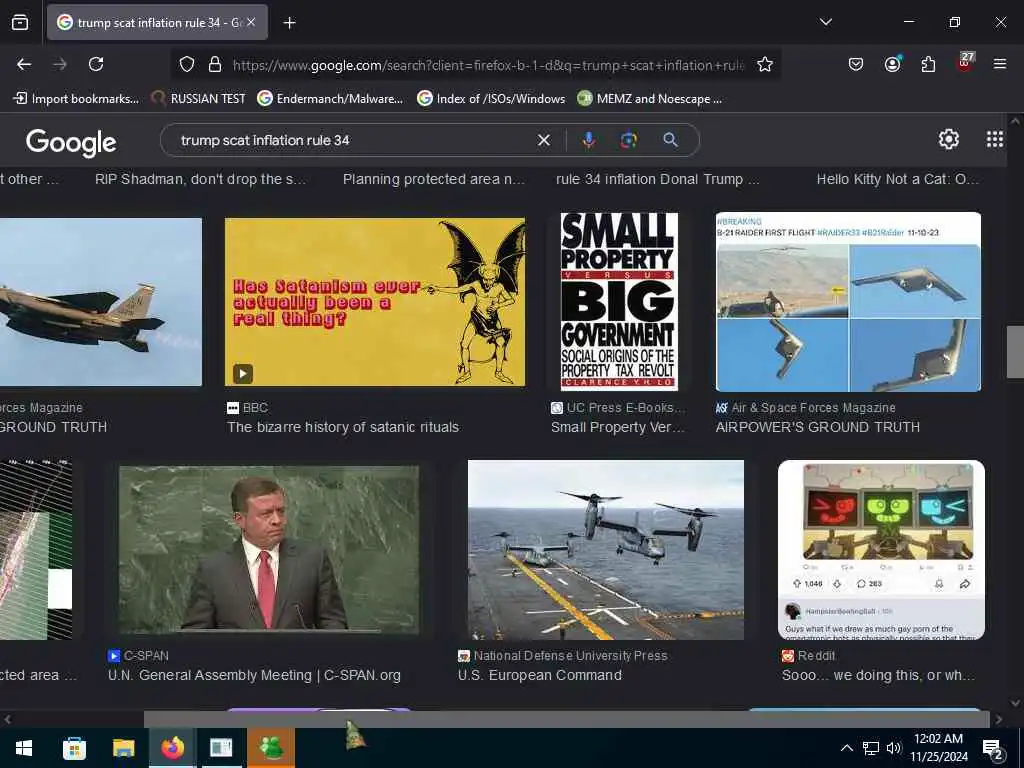The image size is (1024, 768).
Task: Open the extension with badge 27
Action: coord(965,63)
